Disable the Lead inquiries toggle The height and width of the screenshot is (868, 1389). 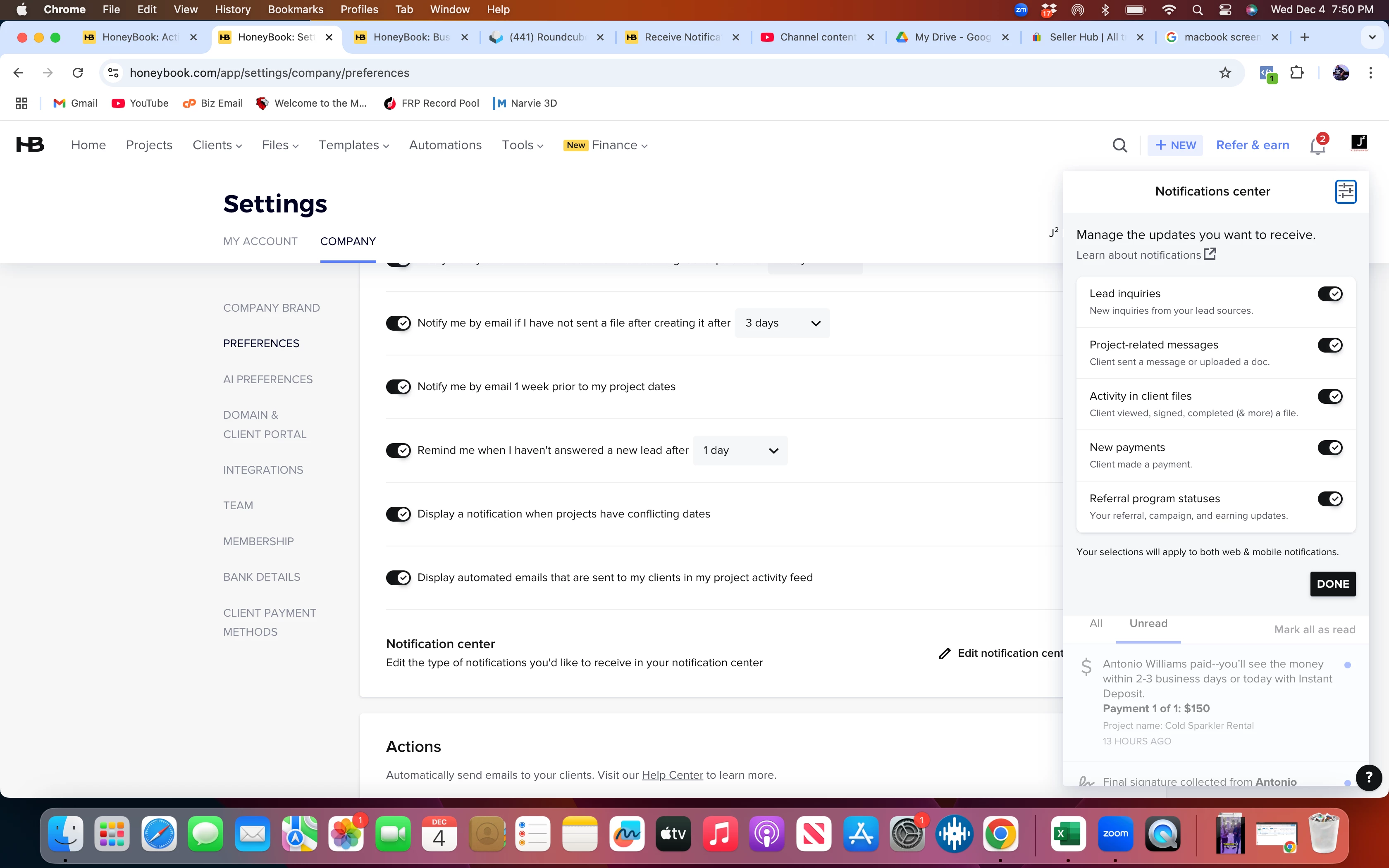click(x=1329, y=294)
